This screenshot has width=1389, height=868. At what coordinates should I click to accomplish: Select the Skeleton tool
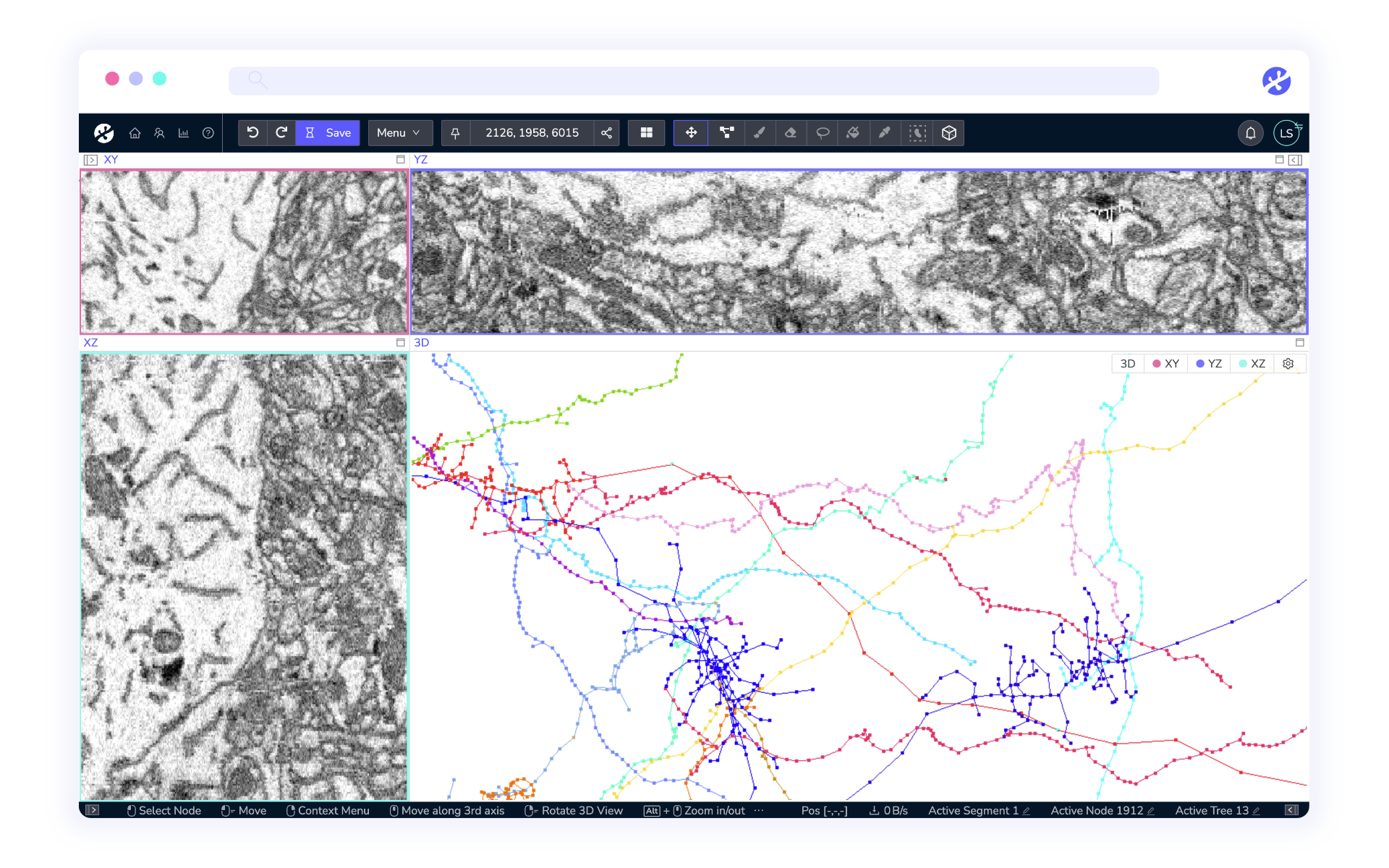726,133
